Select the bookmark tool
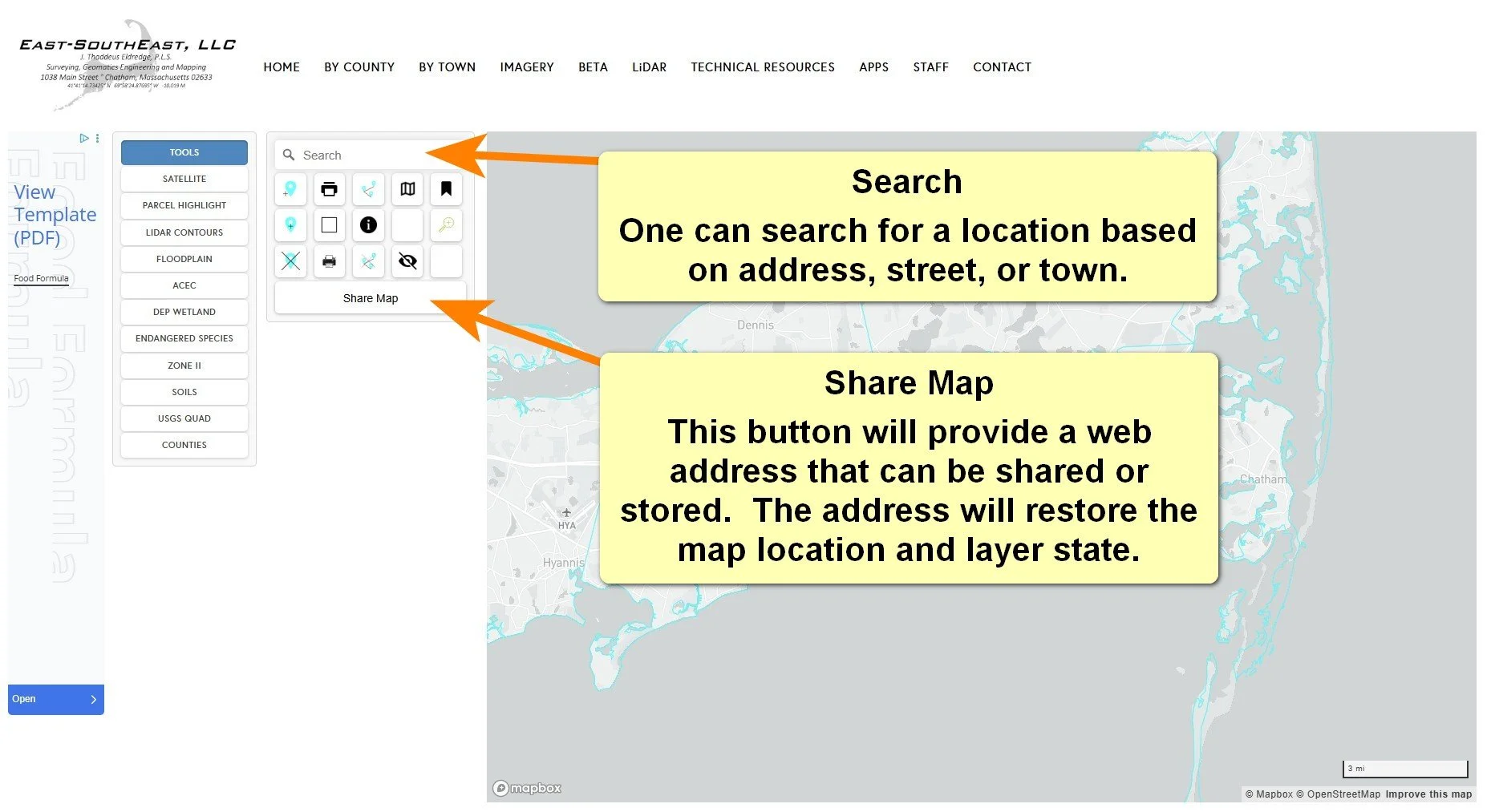 point(446,189)
